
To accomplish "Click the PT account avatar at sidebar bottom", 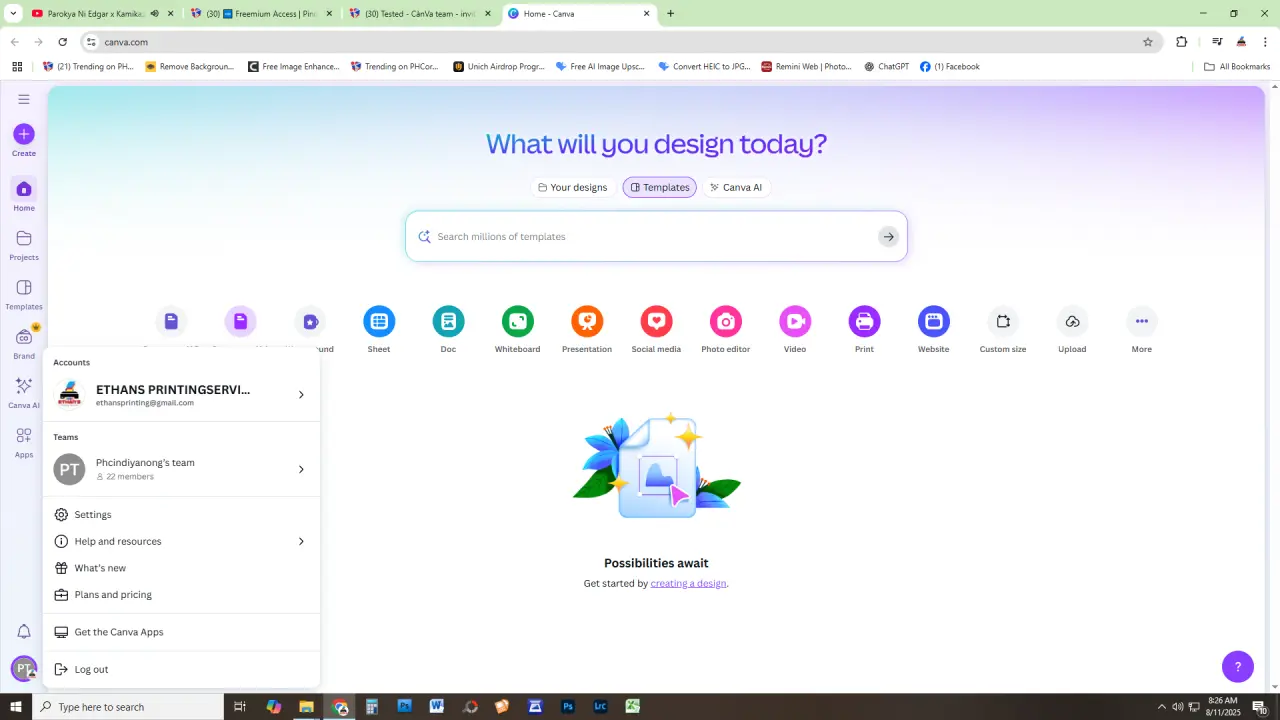I will click(24, 668).
